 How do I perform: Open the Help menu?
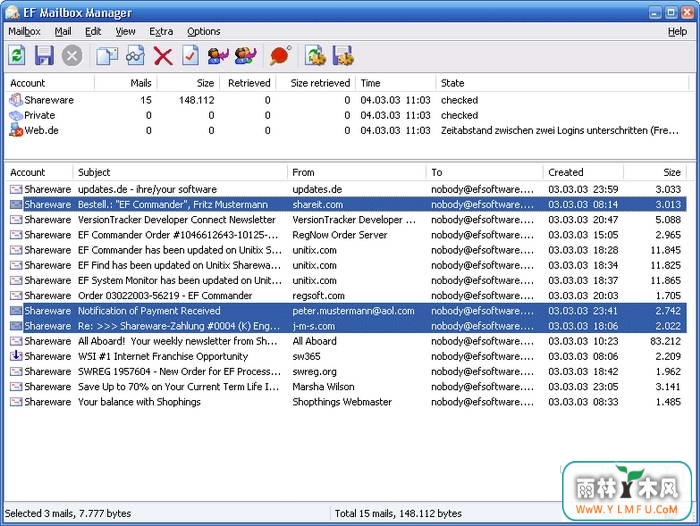tap(677, 31)
